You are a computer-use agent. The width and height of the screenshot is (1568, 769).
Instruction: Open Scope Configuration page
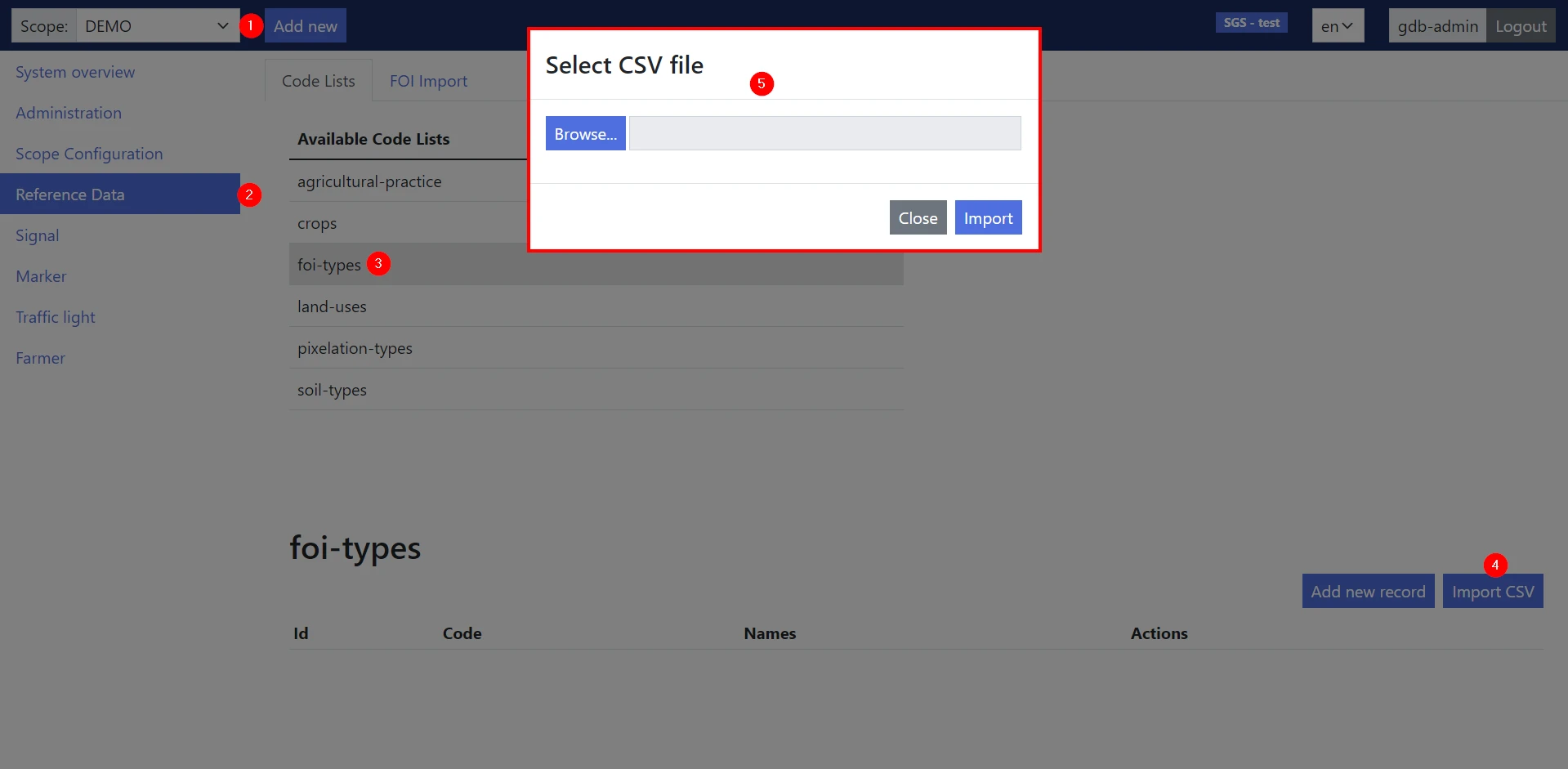(89, 154)
